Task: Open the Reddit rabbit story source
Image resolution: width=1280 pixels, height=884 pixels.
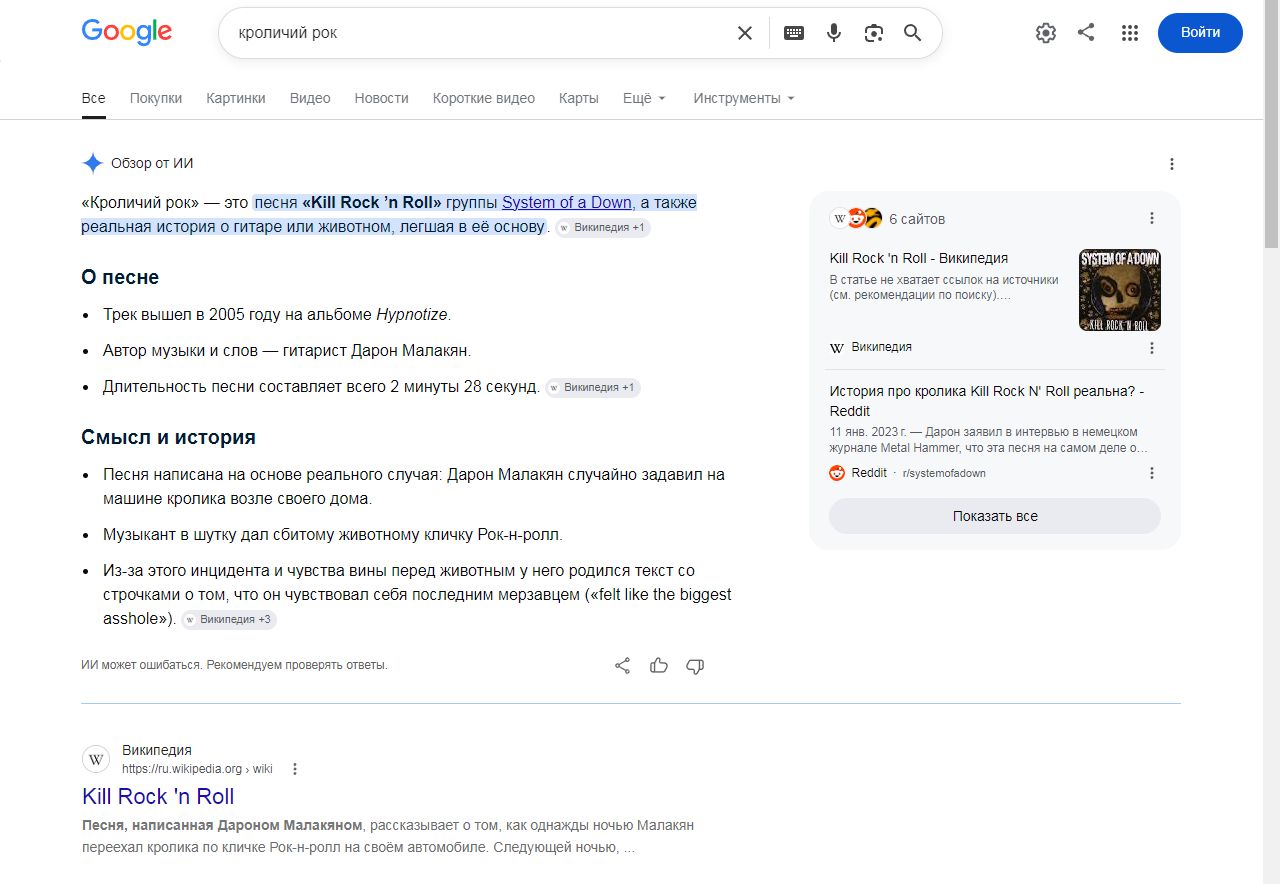Action: (x=987, y=401)
